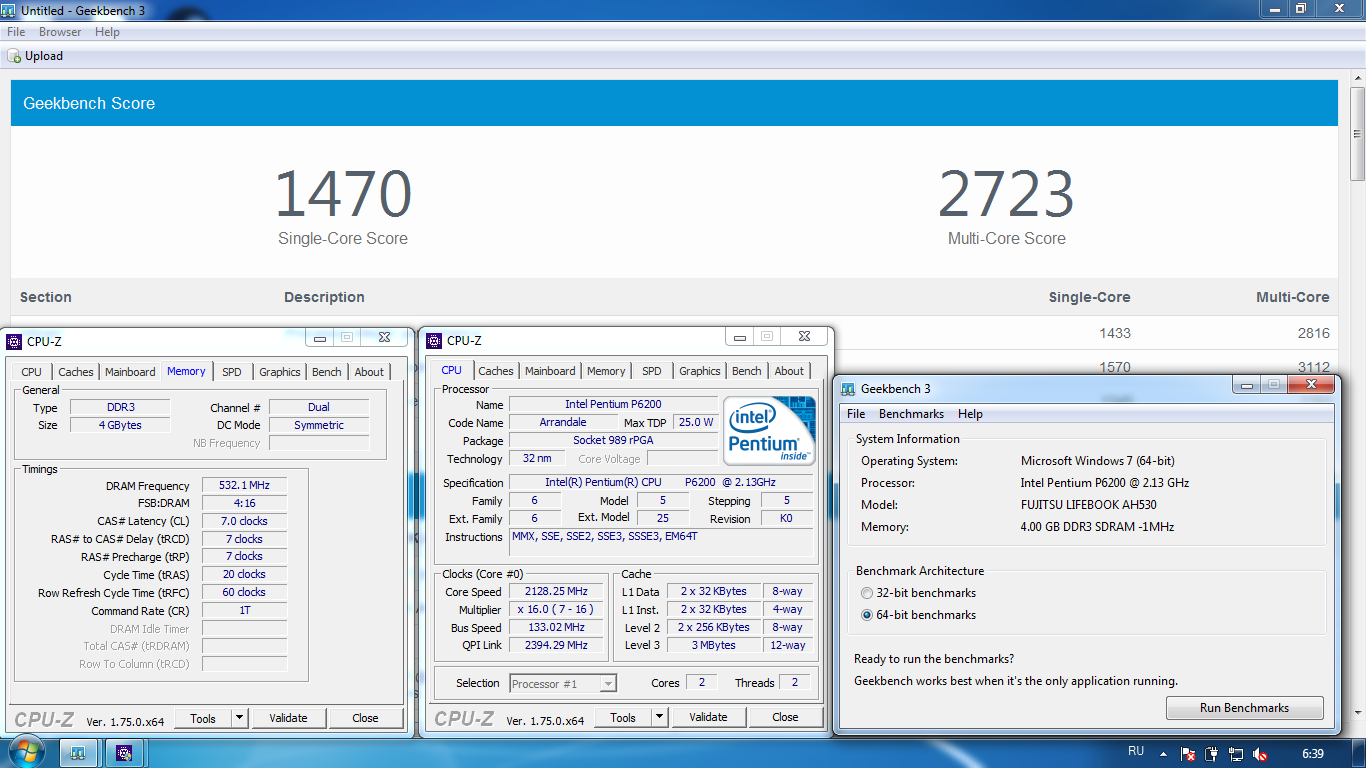Open Help menu in Geekbench 3 dialog
Viewport: 1366px width, 768px height.
pyautogui.click(x=970, y=414)
